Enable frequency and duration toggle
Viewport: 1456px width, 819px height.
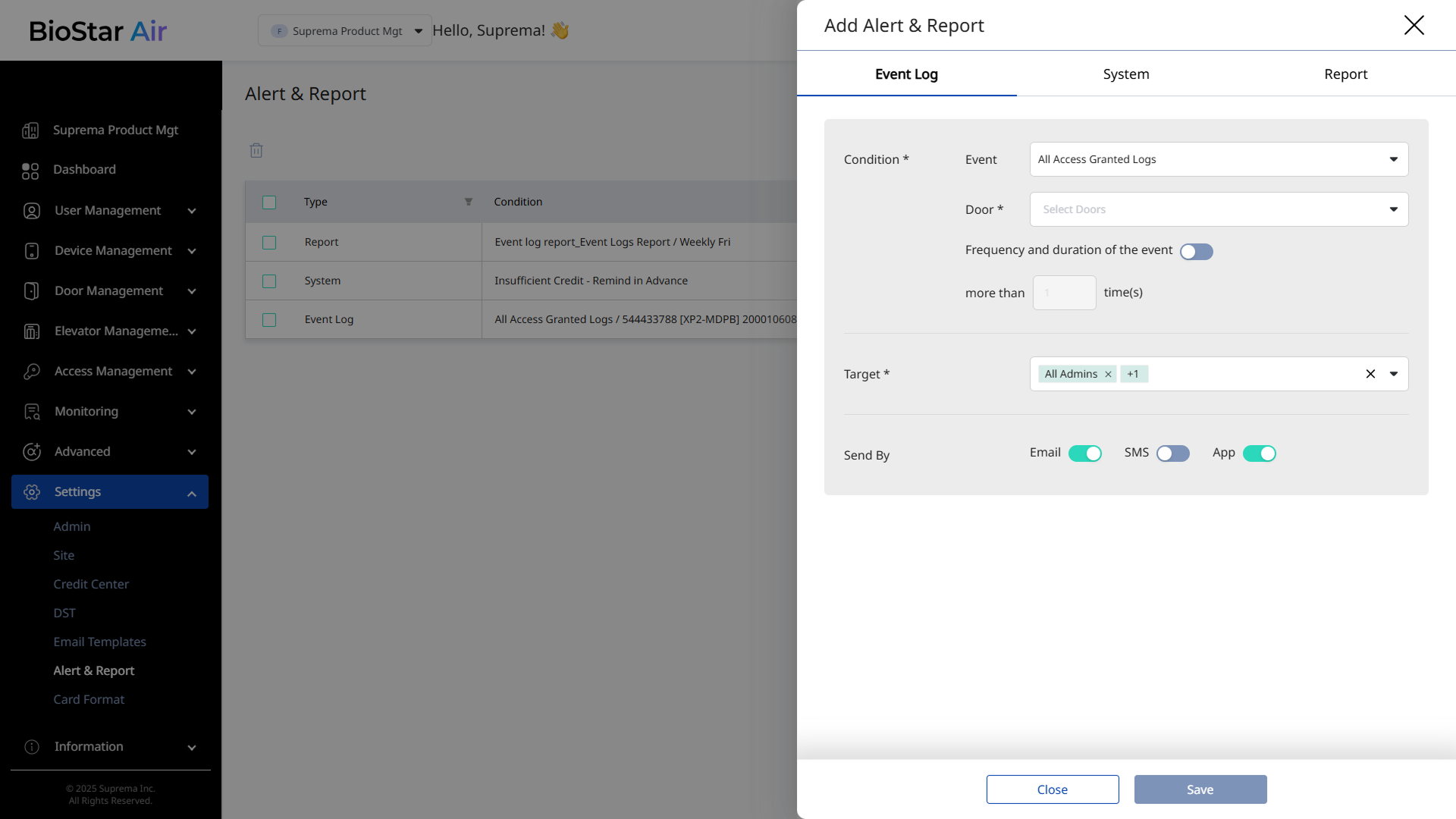pyautogui.click(x=1196, y=252)
